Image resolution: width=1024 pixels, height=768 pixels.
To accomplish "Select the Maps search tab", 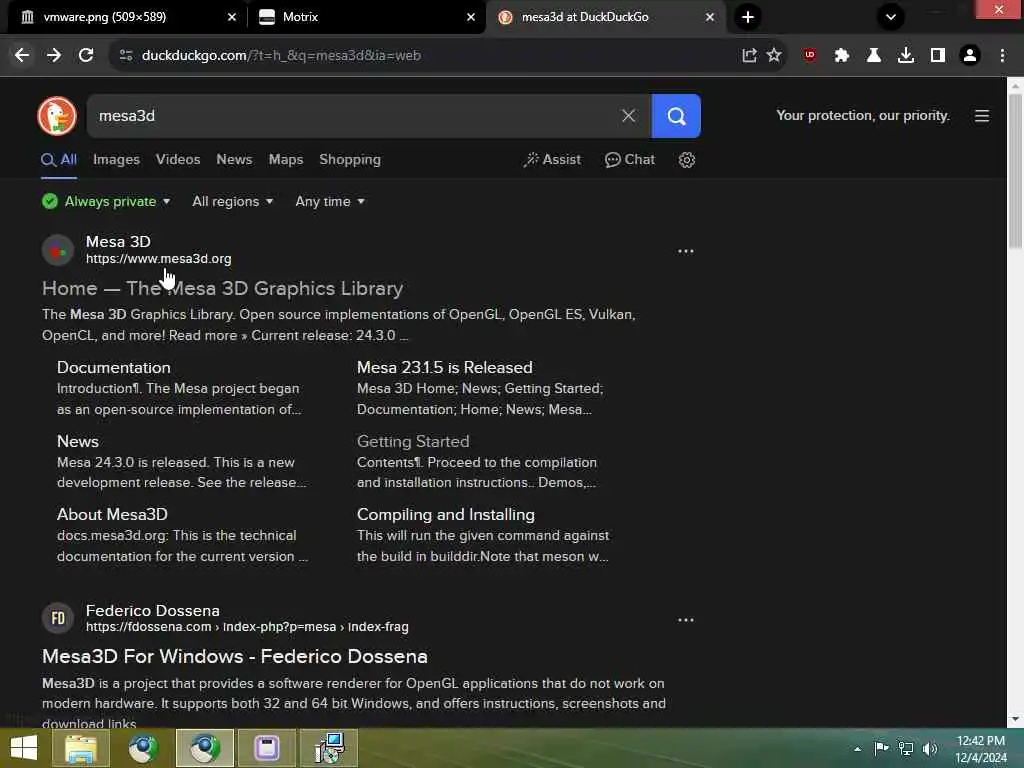I will (x=286, y=159).
